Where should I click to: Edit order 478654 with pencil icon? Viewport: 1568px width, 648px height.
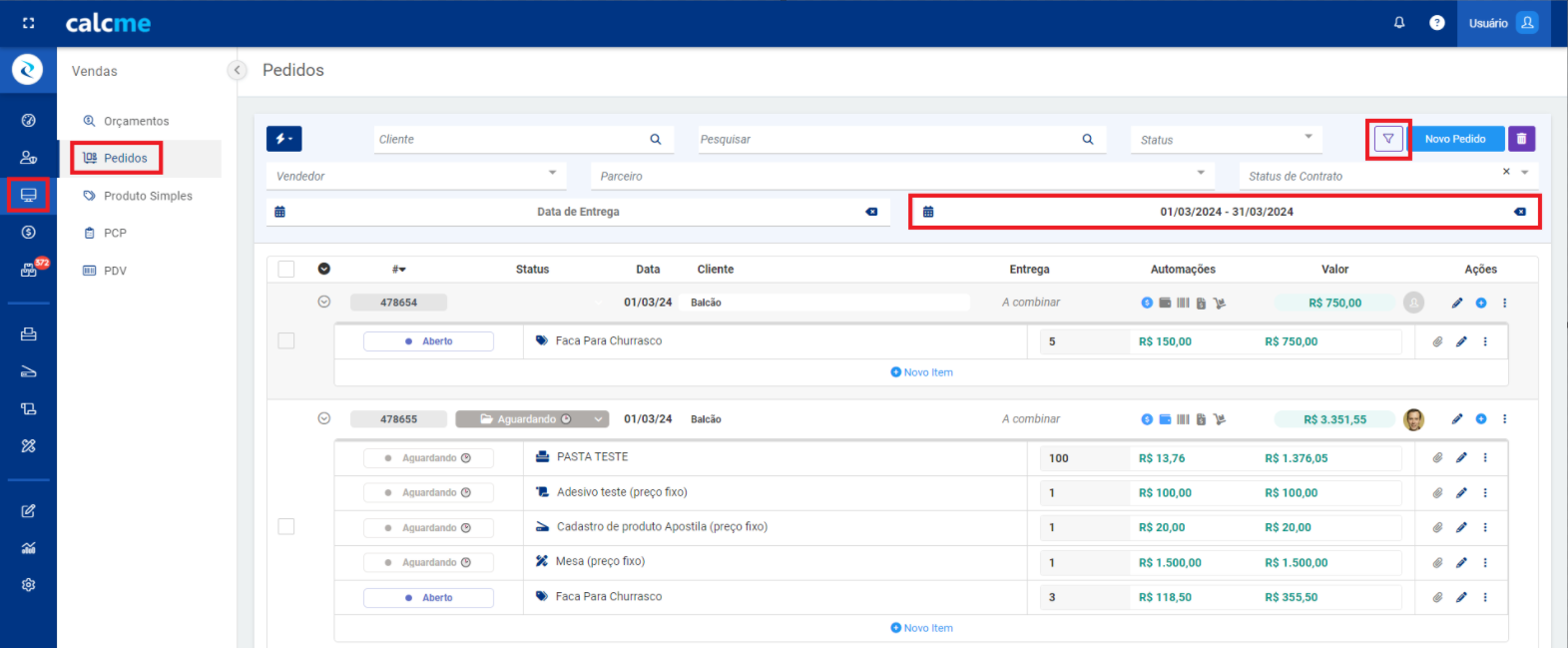click(x=1457, y=303)
